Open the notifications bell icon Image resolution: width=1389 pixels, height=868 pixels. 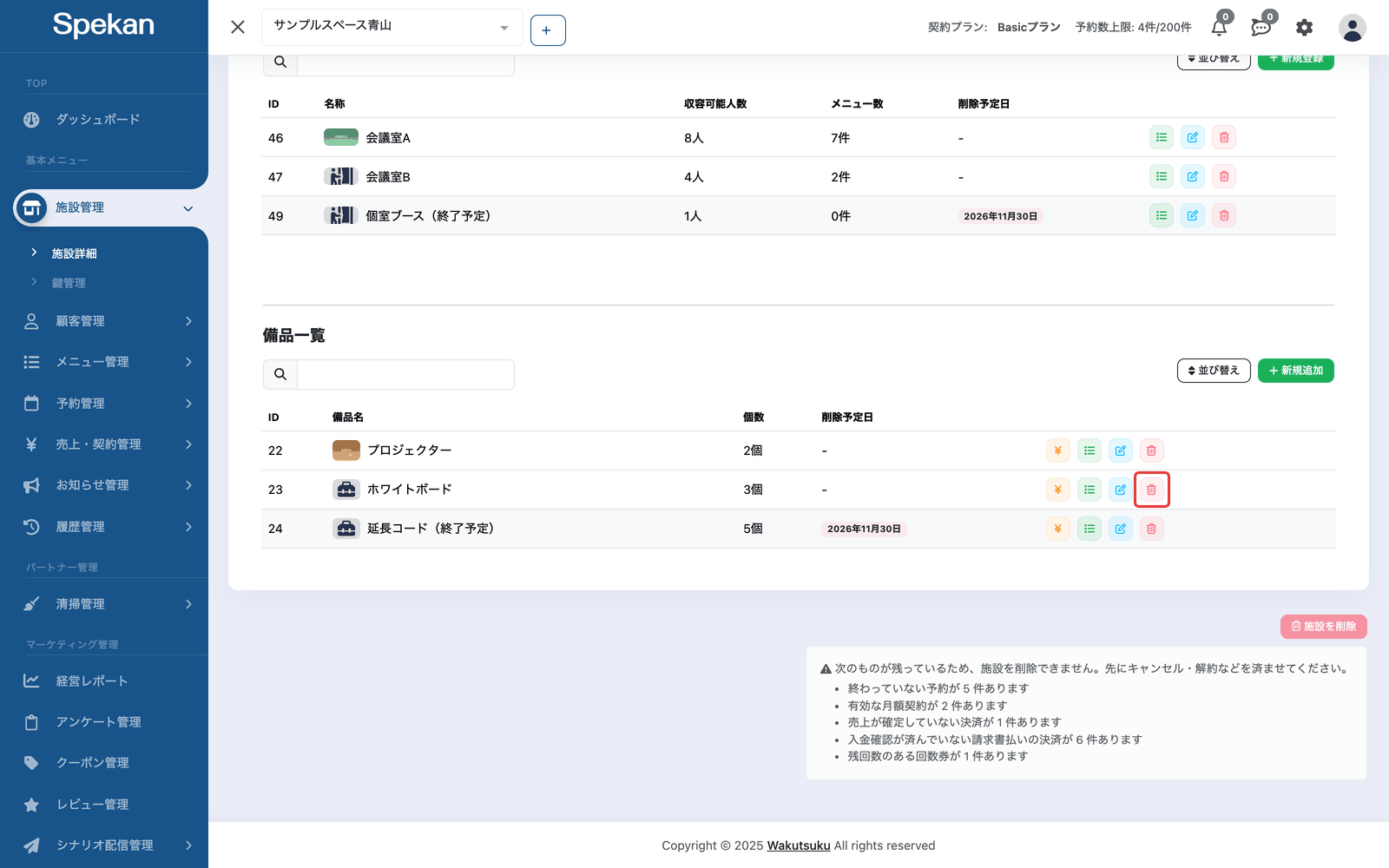click(x=1220, y=27)
